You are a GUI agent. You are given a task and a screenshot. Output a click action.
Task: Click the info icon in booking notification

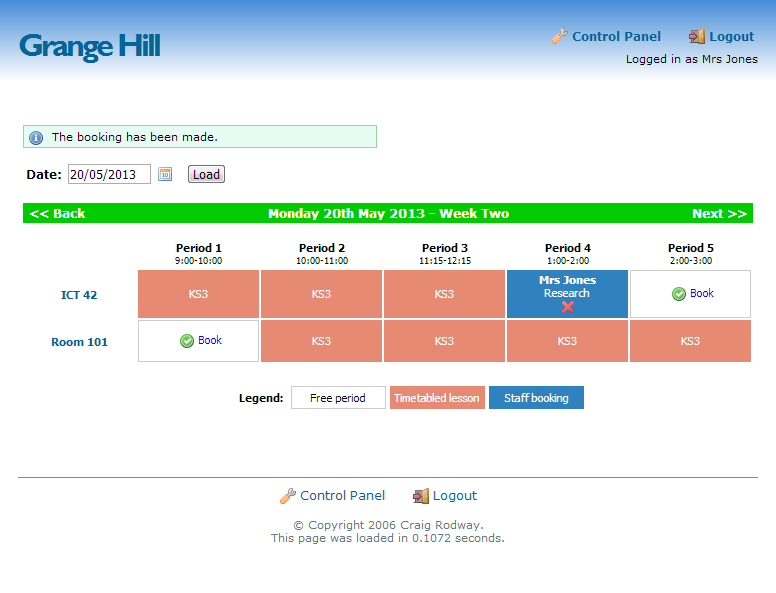36,137
